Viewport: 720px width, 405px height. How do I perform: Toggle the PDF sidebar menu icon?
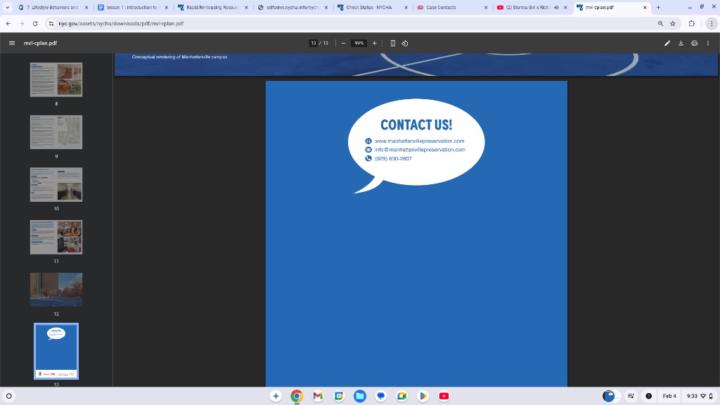click(x=12, y=43)
